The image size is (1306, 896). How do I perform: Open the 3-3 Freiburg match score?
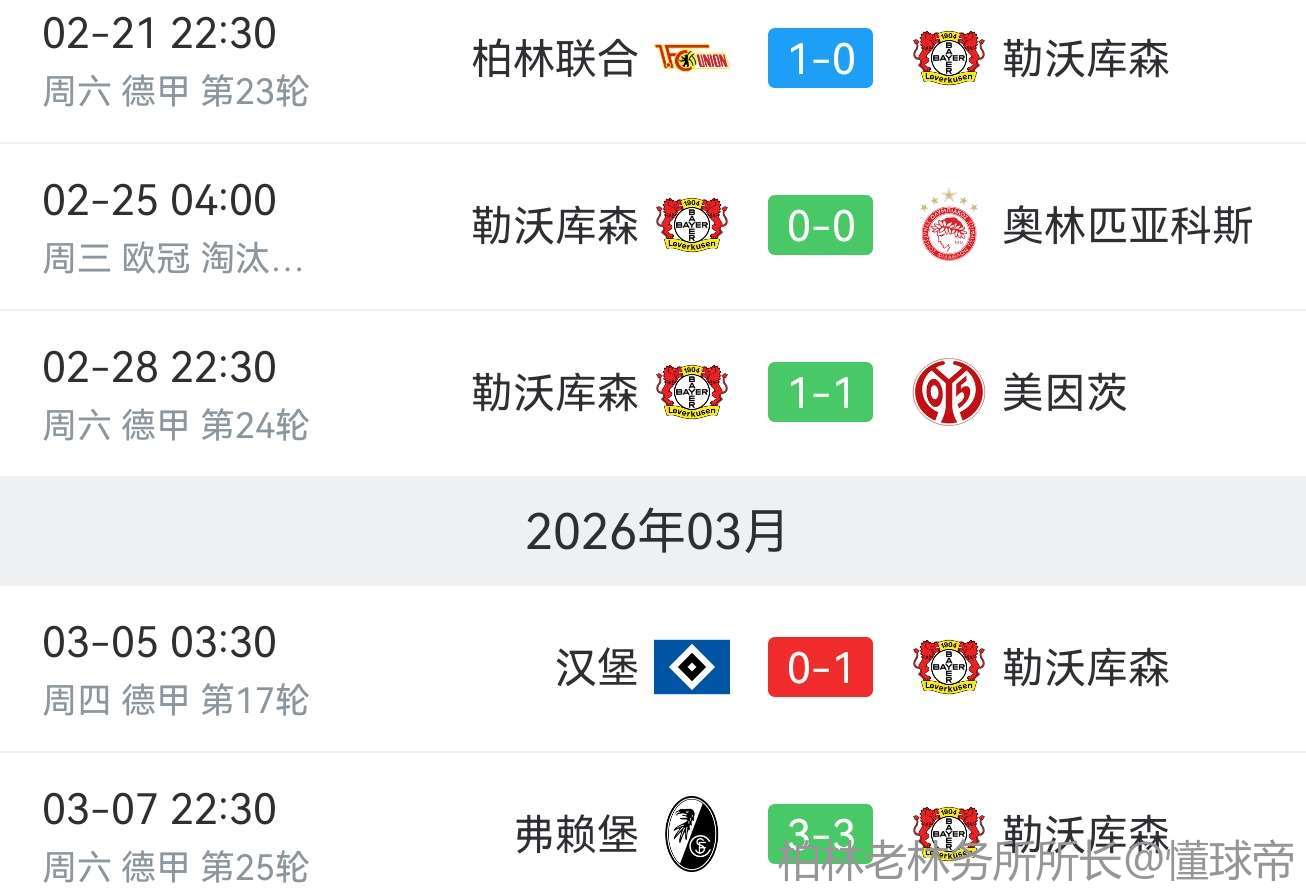(x=820, y=832)
